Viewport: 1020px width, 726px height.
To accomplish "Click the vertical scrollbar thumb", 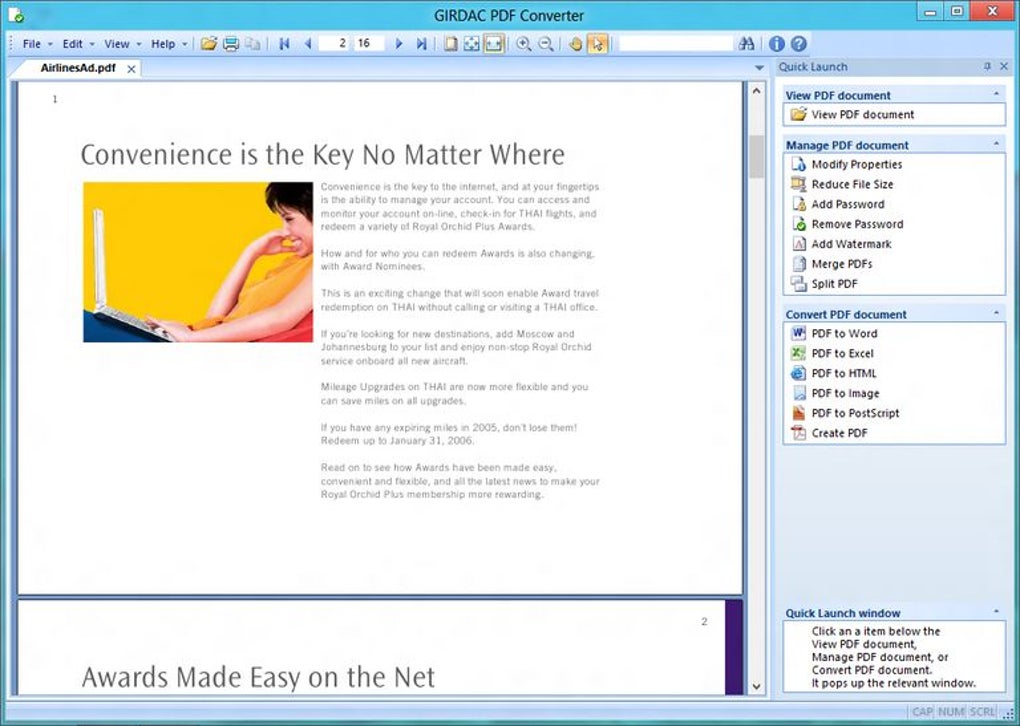I will [x=756, y=156].
